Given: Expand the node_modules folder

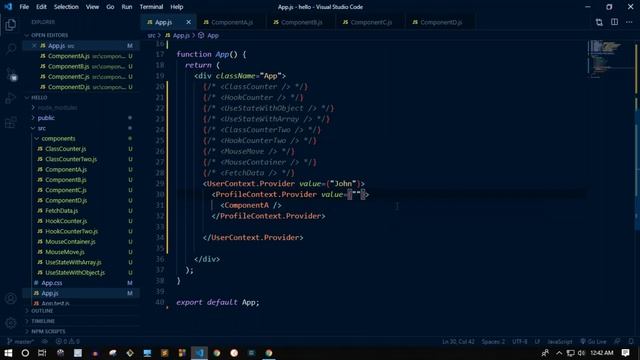Looking at the screenshot, I should click(x=57, y=107).
